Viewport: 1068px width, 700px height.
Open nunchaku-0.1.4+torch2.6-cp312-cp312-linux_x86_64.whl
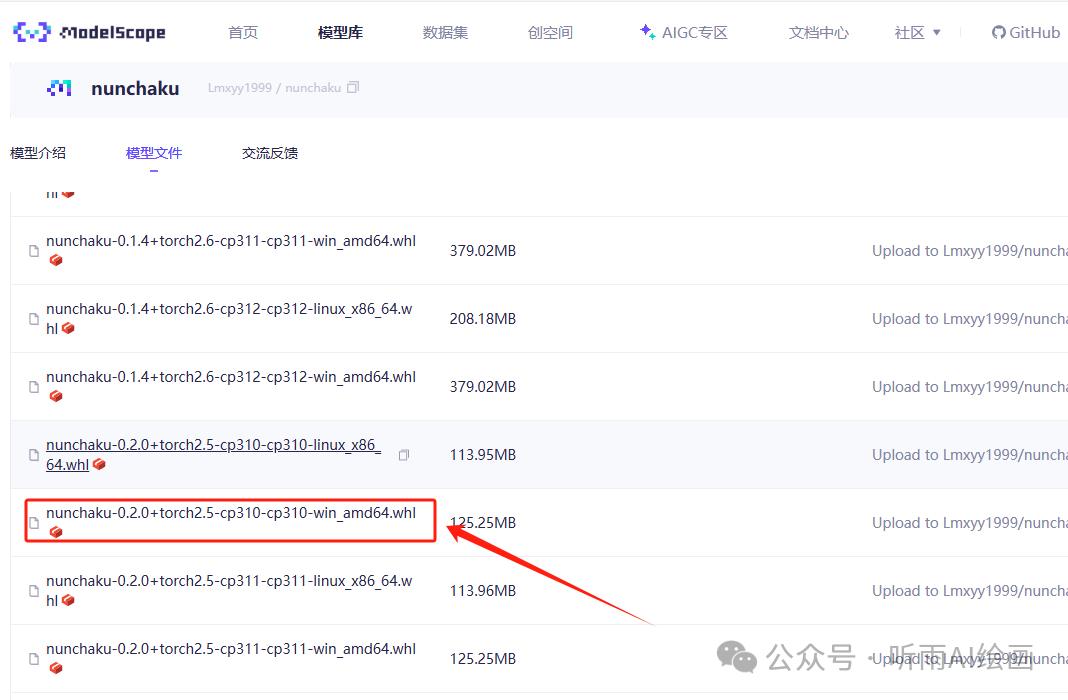point(230,318)
